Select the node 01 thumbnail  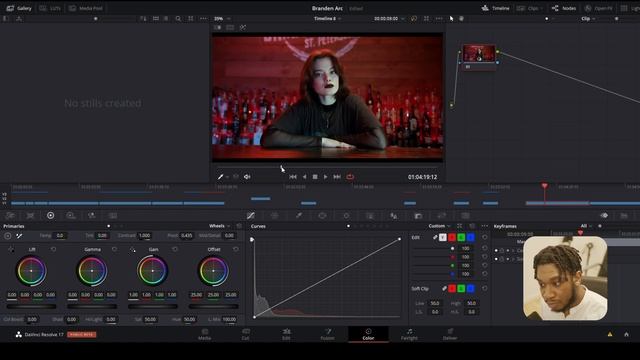click(479, 53)
